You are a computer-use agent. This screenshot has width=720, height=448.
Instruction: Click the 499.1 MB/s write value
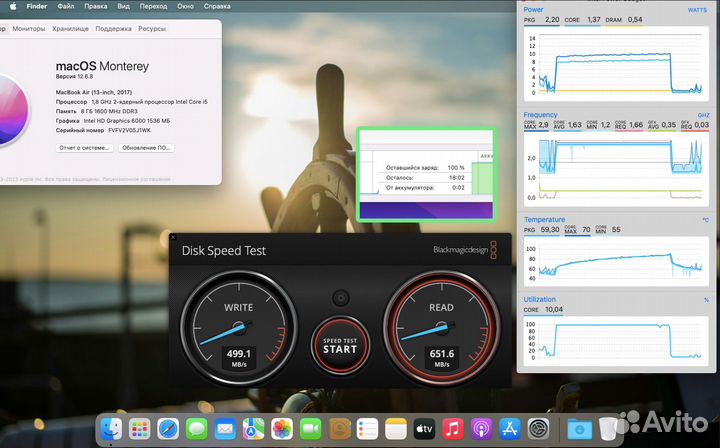239,358
